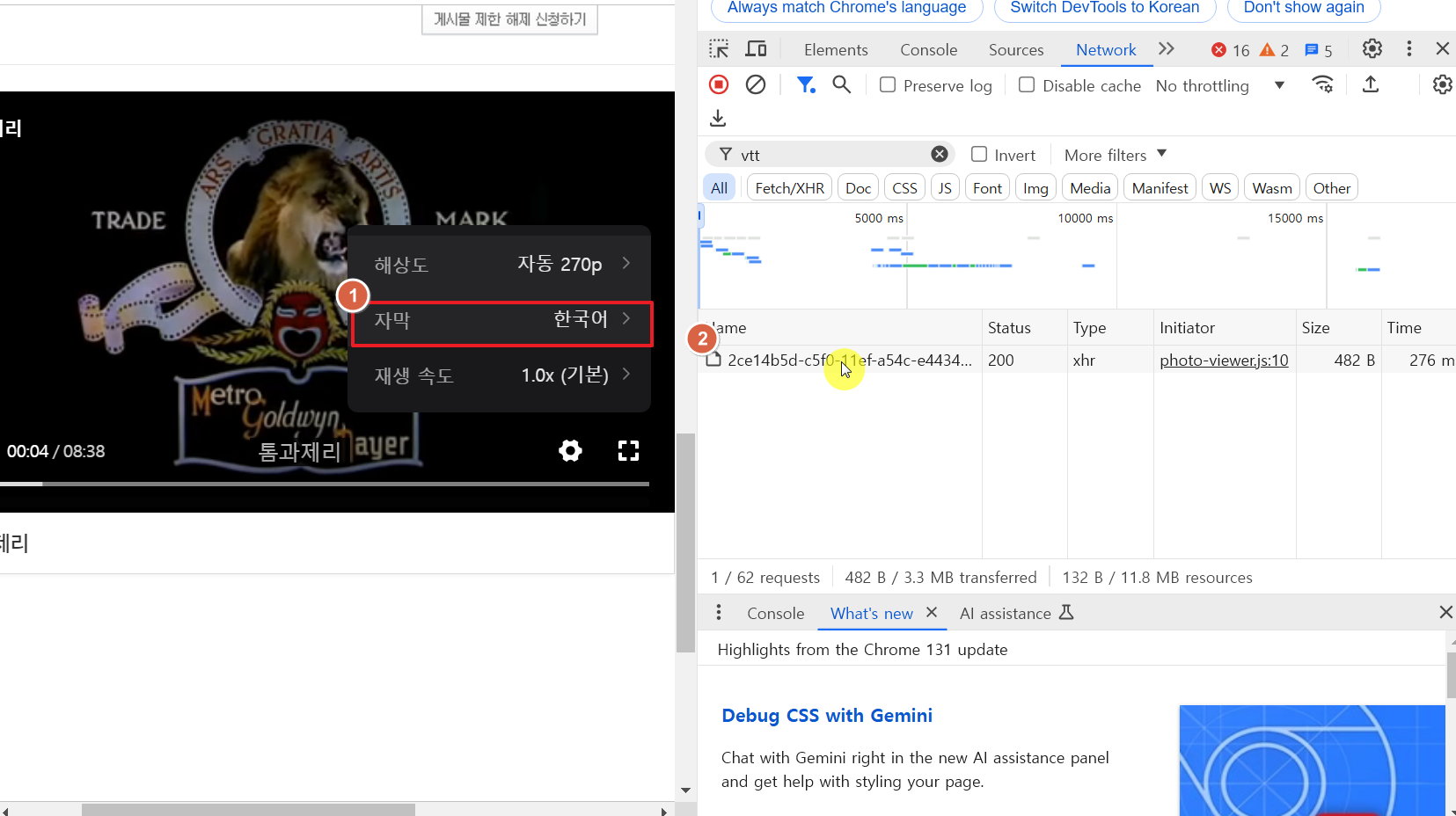
Task: Filter requests by Font type
Action: tap(987, 187)
